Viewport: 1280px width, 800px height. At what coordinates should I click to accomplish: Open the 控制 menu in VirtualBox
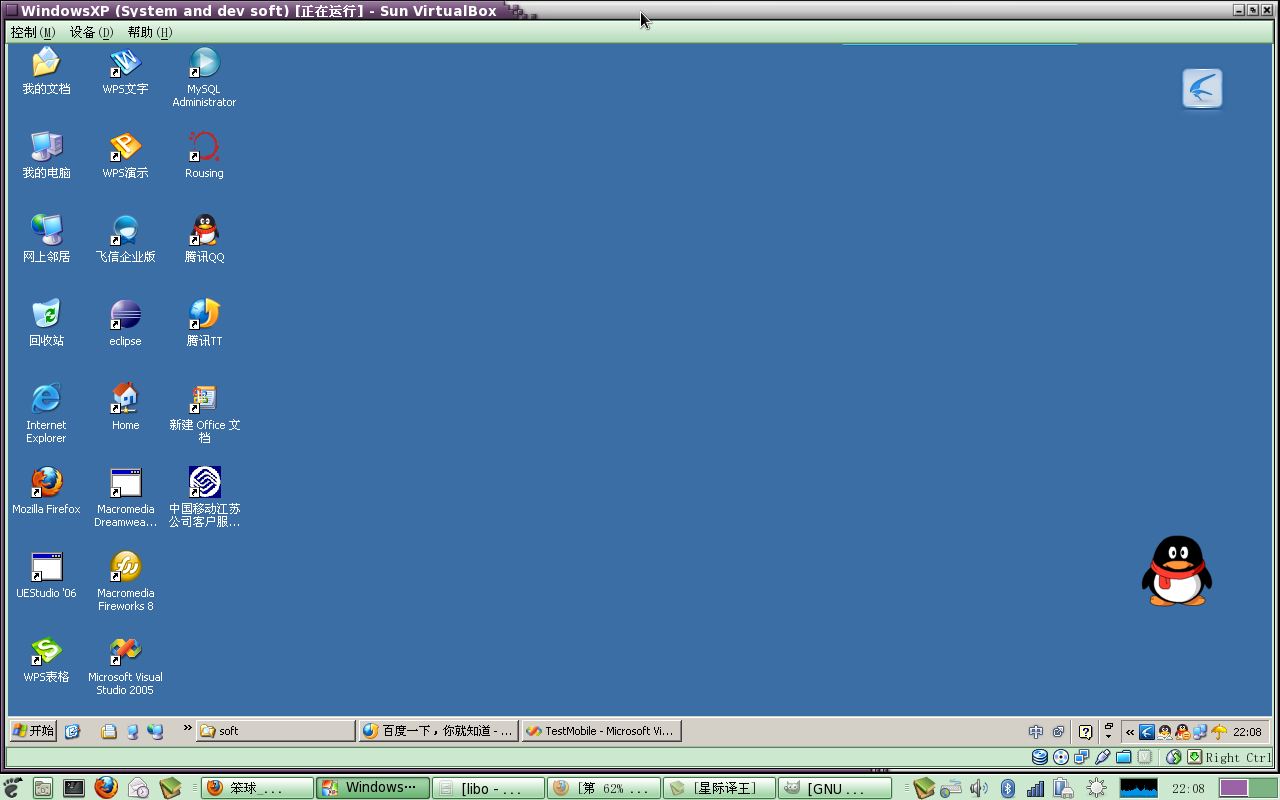(32, 32)
